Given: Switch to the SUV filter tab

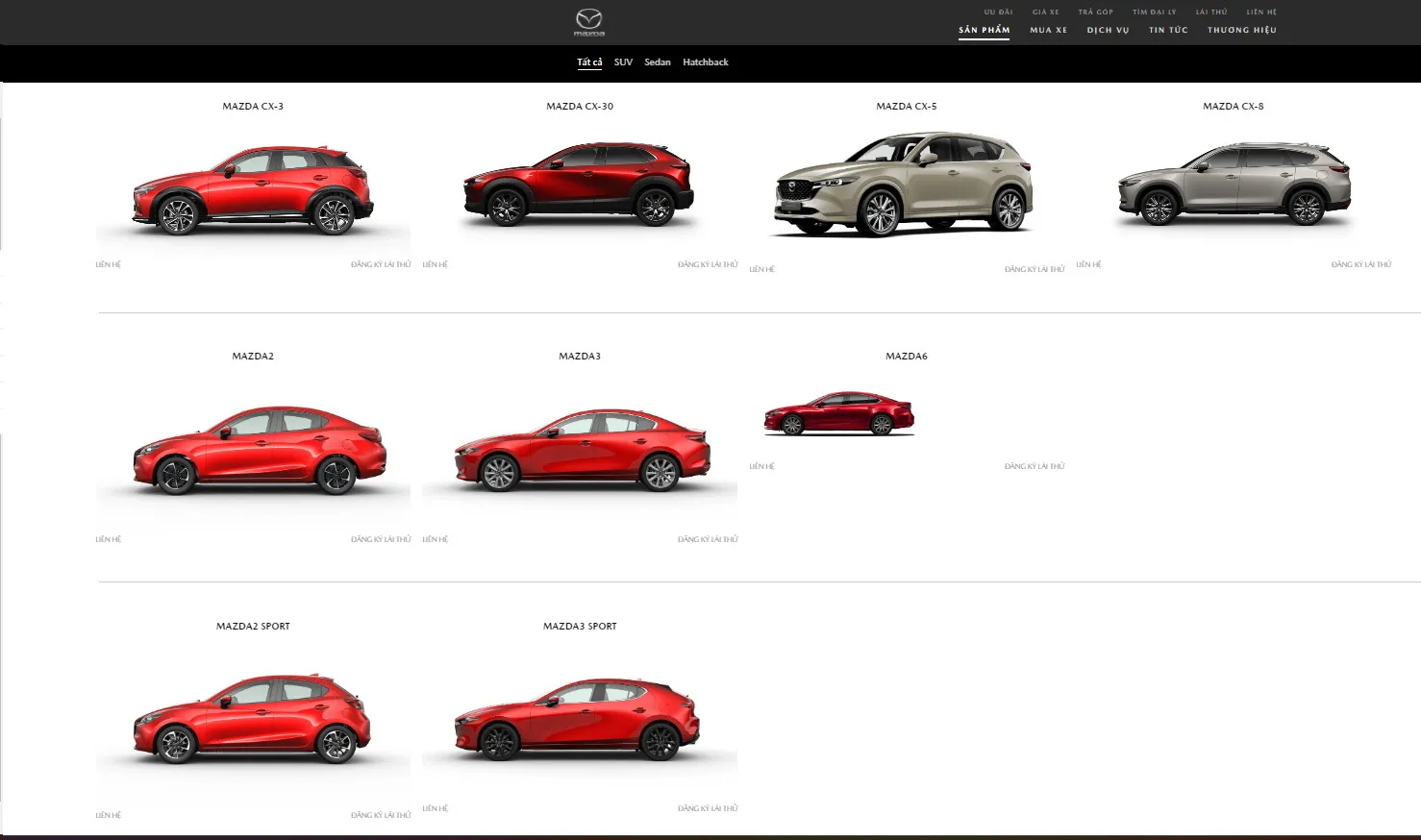Looking at the screenshot, I should [623, 62].
